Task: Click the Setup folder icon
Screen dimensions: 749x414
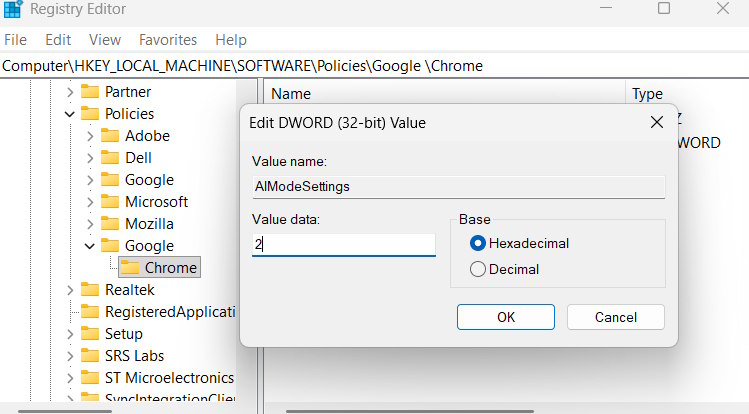Action: (90, 333)
